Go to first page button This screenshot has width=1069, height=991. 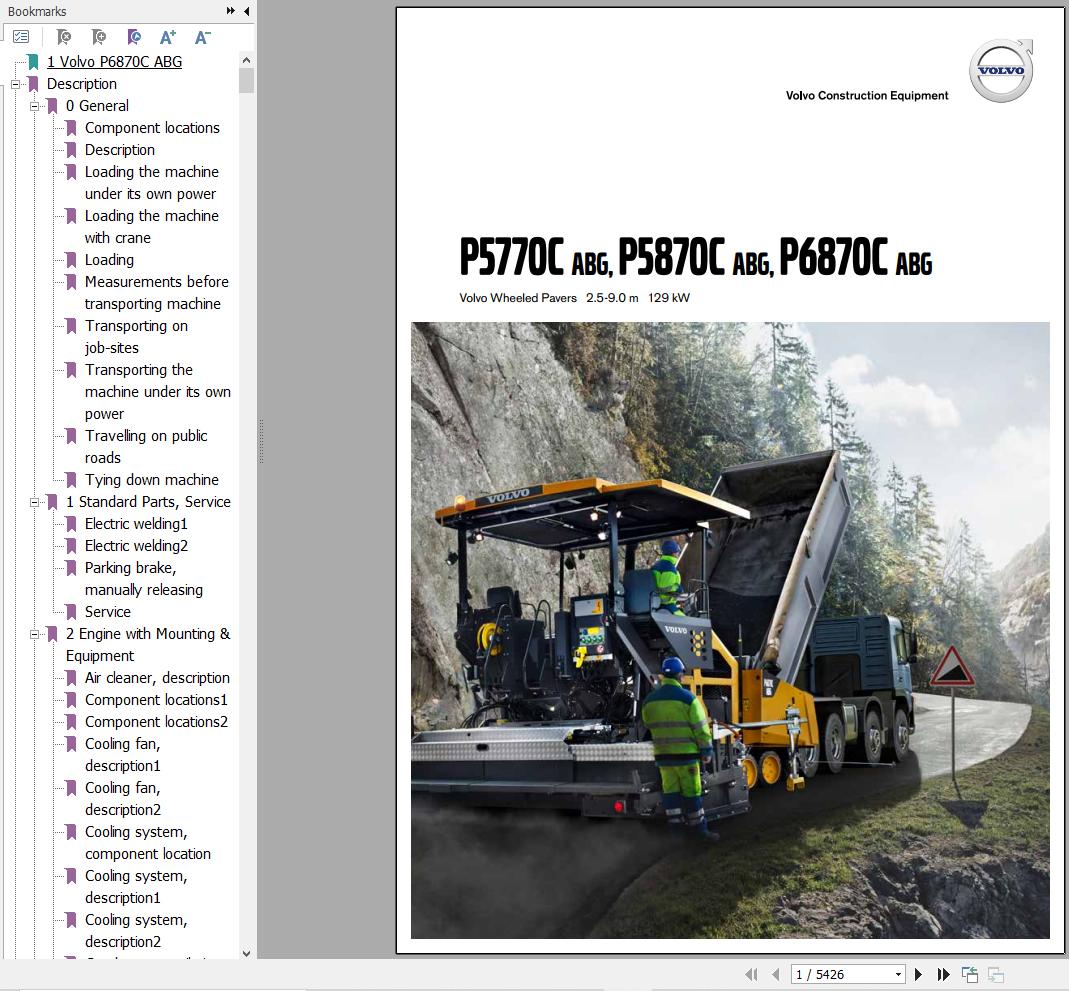pyautogui.click(x=751, y=975)
